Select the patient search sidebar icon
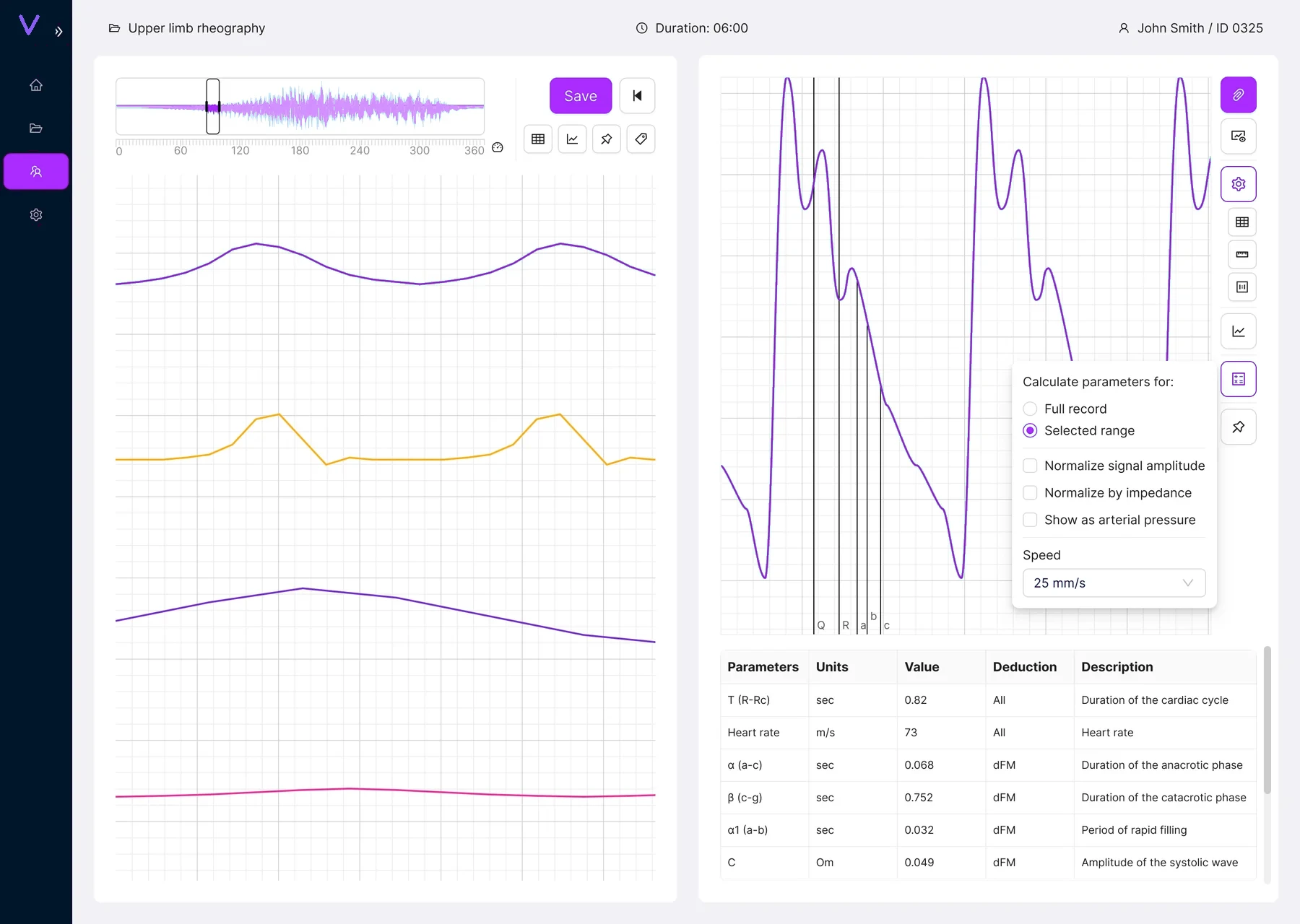The image size is (1300, 924). tap(36, 171)
